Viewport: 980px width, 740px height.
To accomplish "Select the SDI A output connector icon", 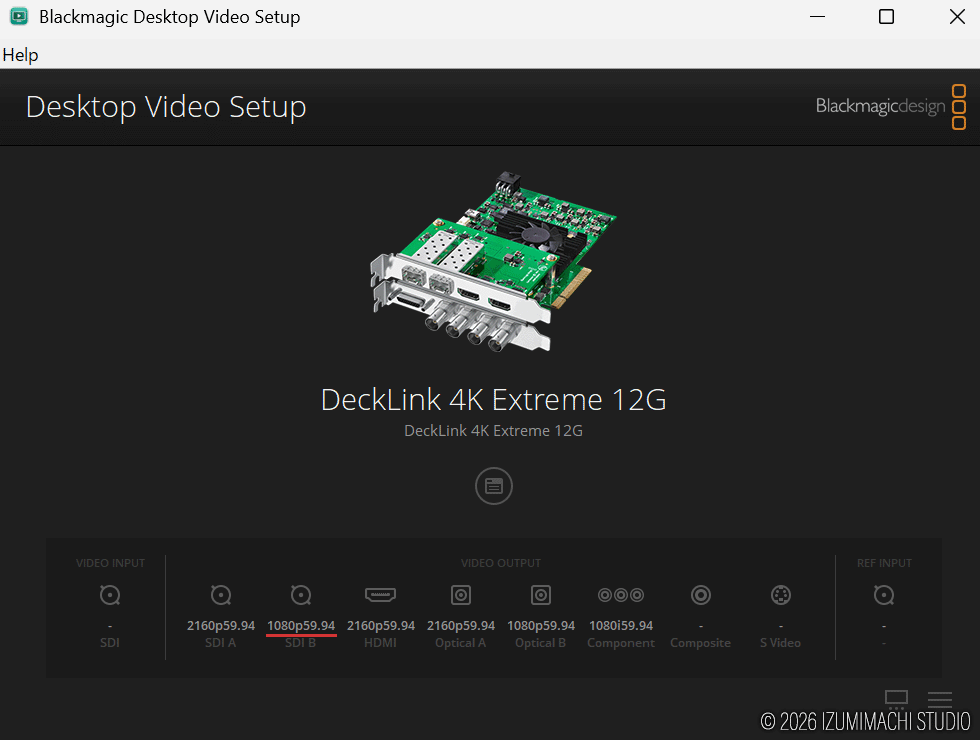I will 221,596.
